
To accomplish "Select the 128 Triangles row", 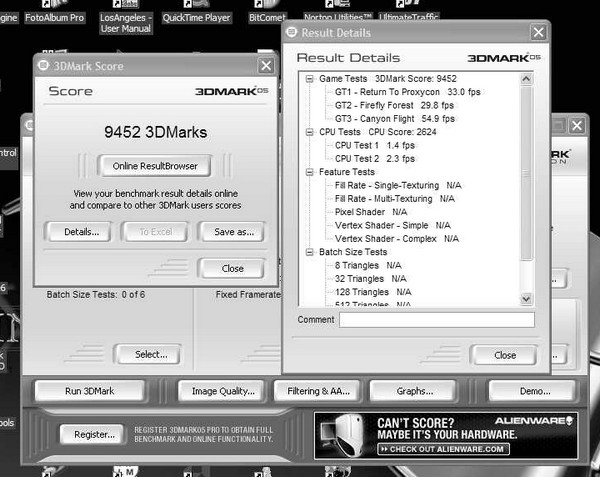I will [x=373, y=292].
